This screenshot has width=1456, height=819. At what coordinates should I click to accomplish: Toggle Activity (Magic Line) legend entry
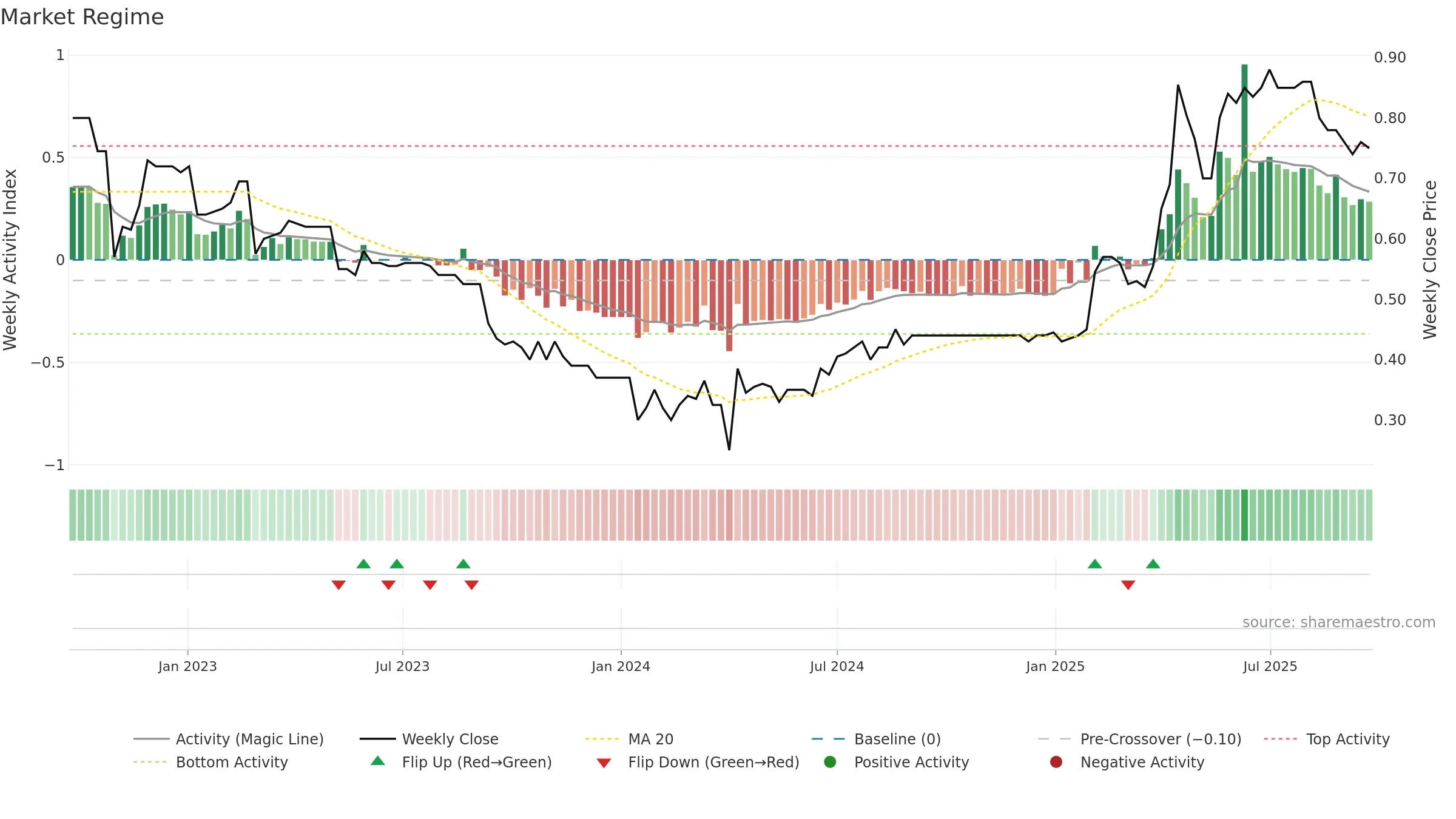coord(229,739)
